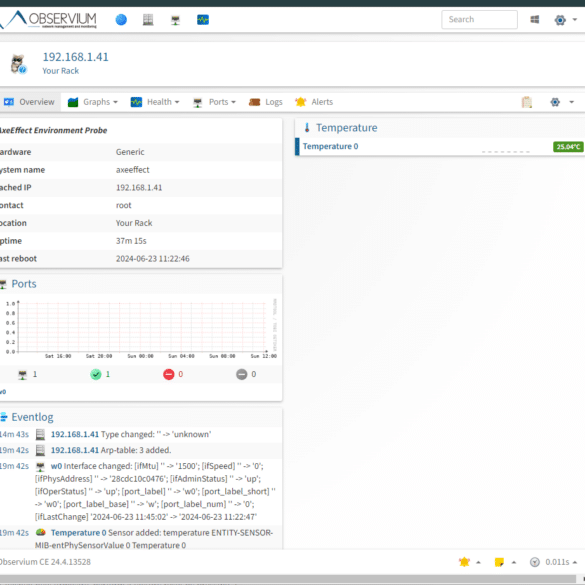Open the health graph icon in navbar
Screen dimensions: 585x585
click(x=203, y=19)
